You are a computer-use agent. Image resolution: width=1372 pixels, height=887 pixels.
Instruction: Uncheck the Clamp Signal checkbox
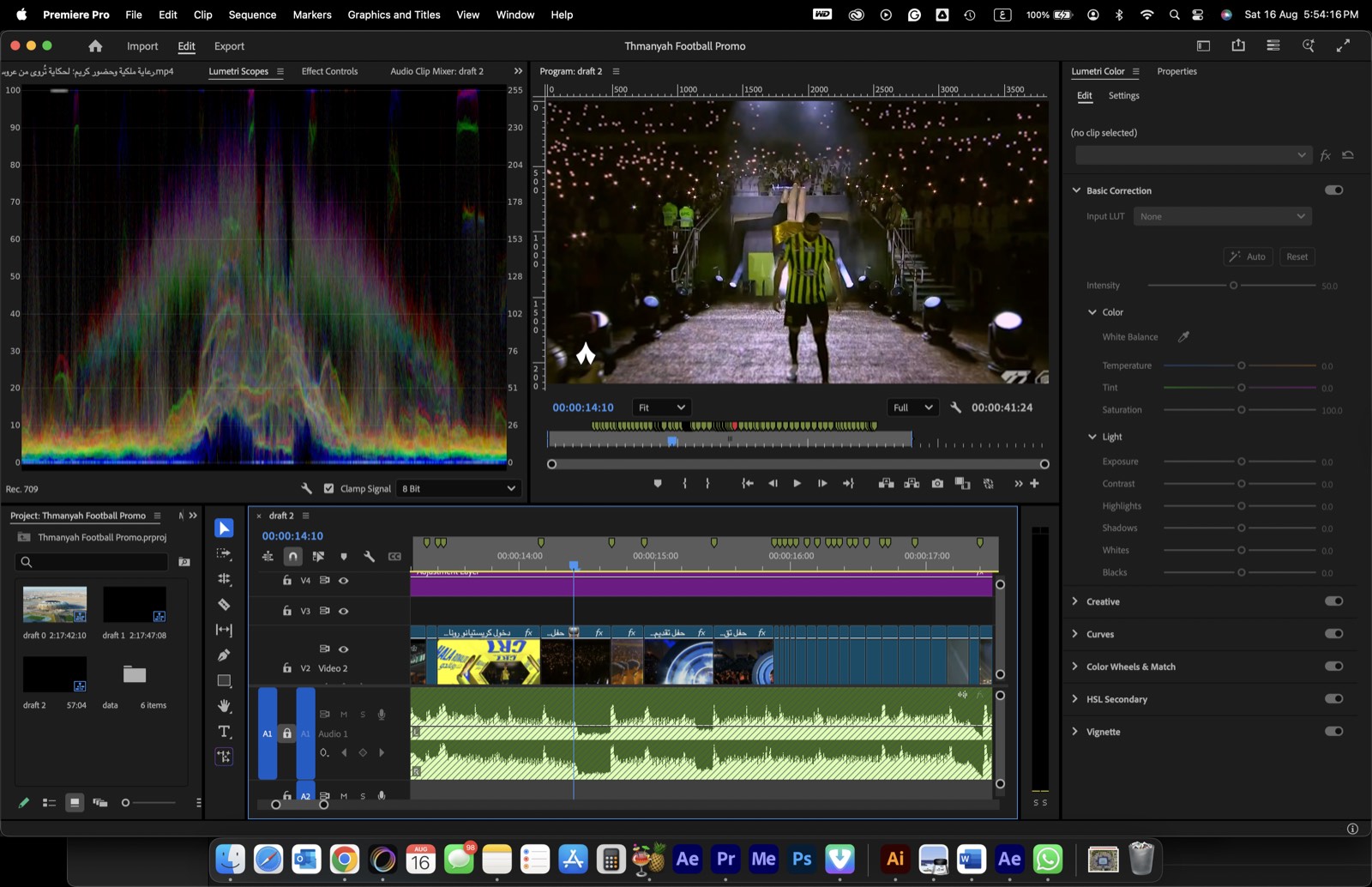(x=328, y=488)
